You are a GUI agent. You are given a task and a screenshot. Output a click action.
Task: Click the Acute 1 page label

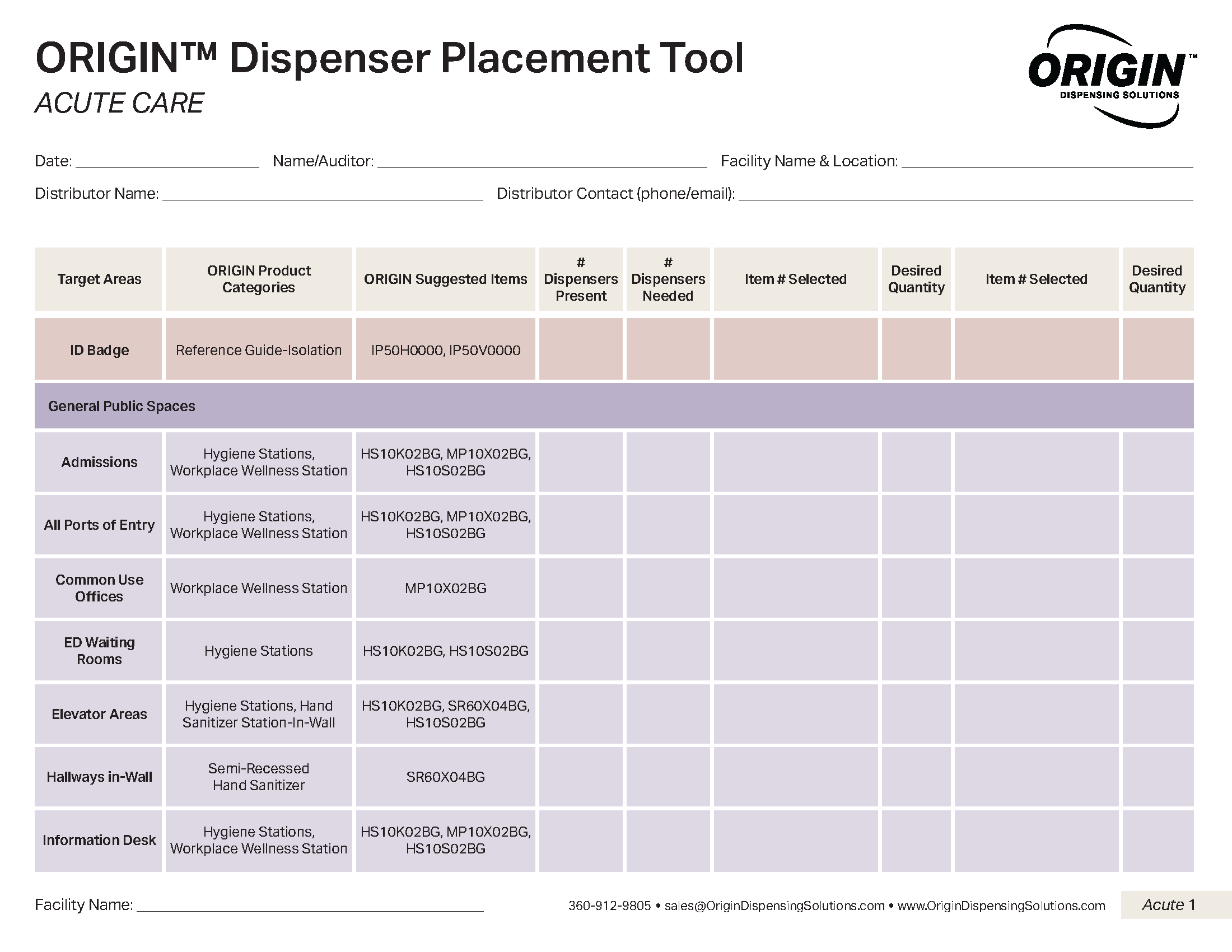pos(1168,904)
